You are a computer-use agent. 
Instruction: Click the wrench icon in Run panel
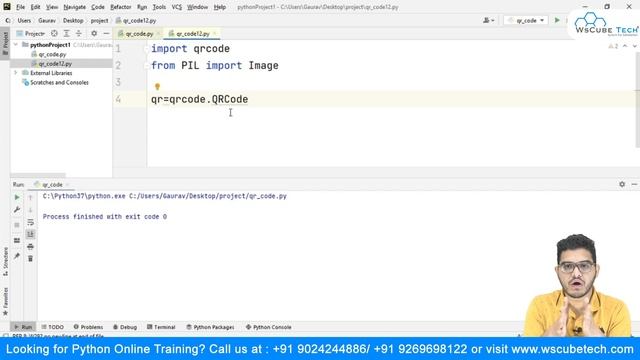click(17, 210)
